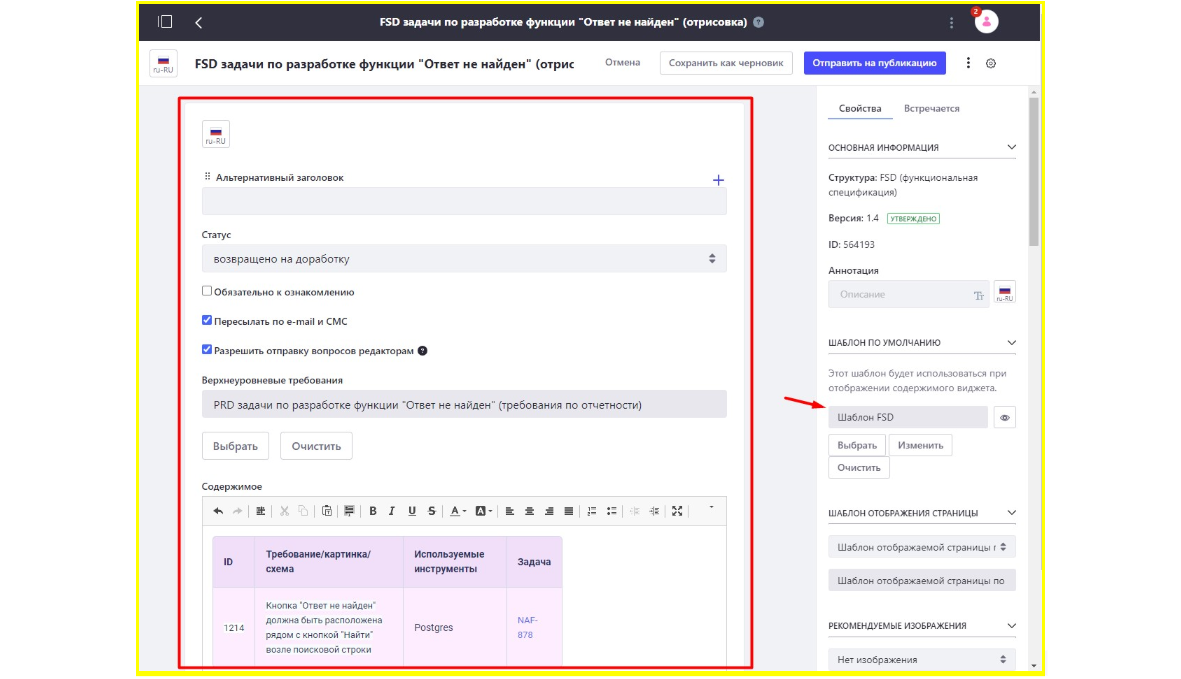This screenshot has width=1181, height=679.
Task: Apply bold formatting in editor
Action: pos(372,511)
